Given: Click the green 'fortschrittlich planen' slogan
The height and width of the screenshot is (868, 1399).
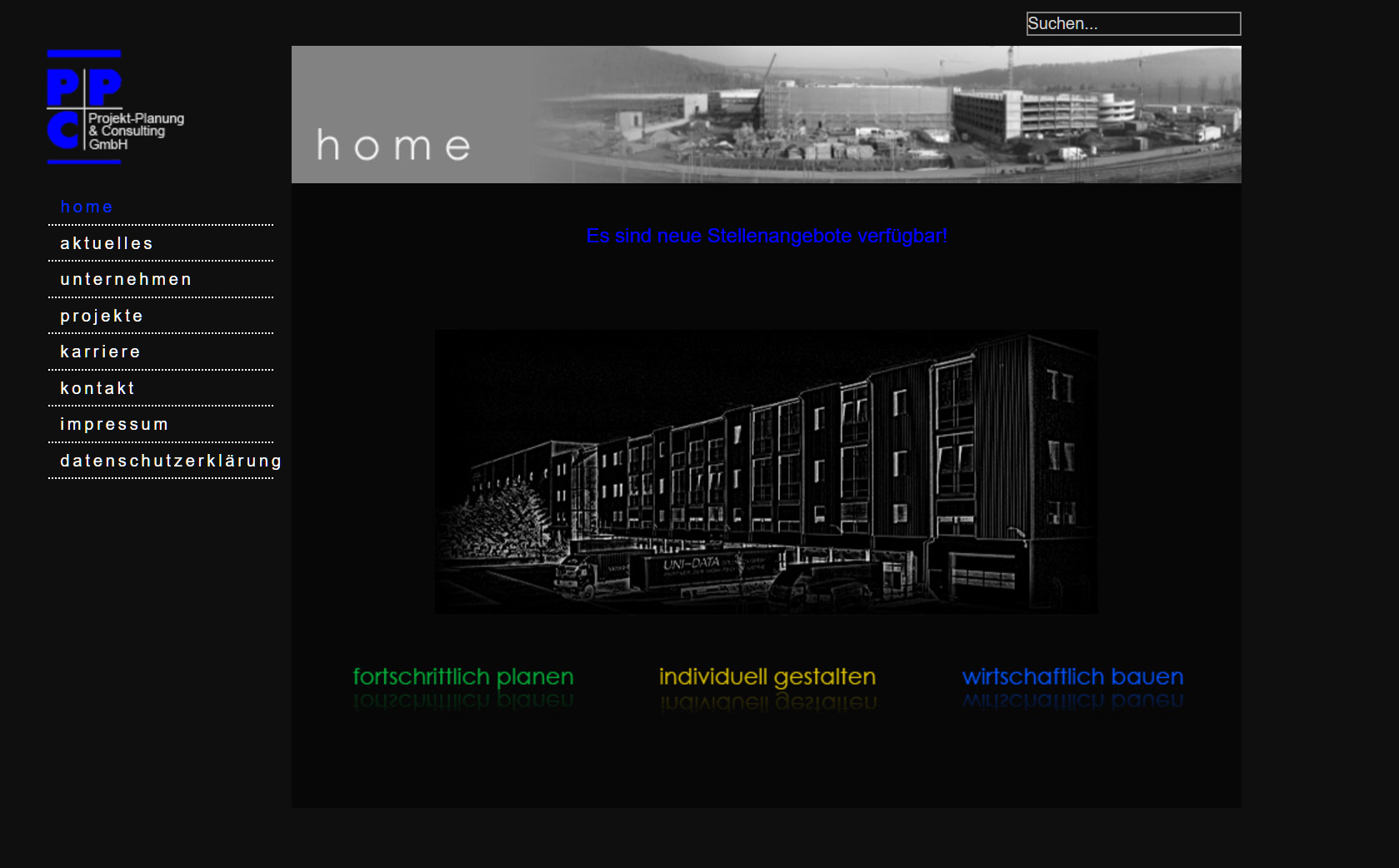Looking at the screenshot, I should [x=463, y=676].
